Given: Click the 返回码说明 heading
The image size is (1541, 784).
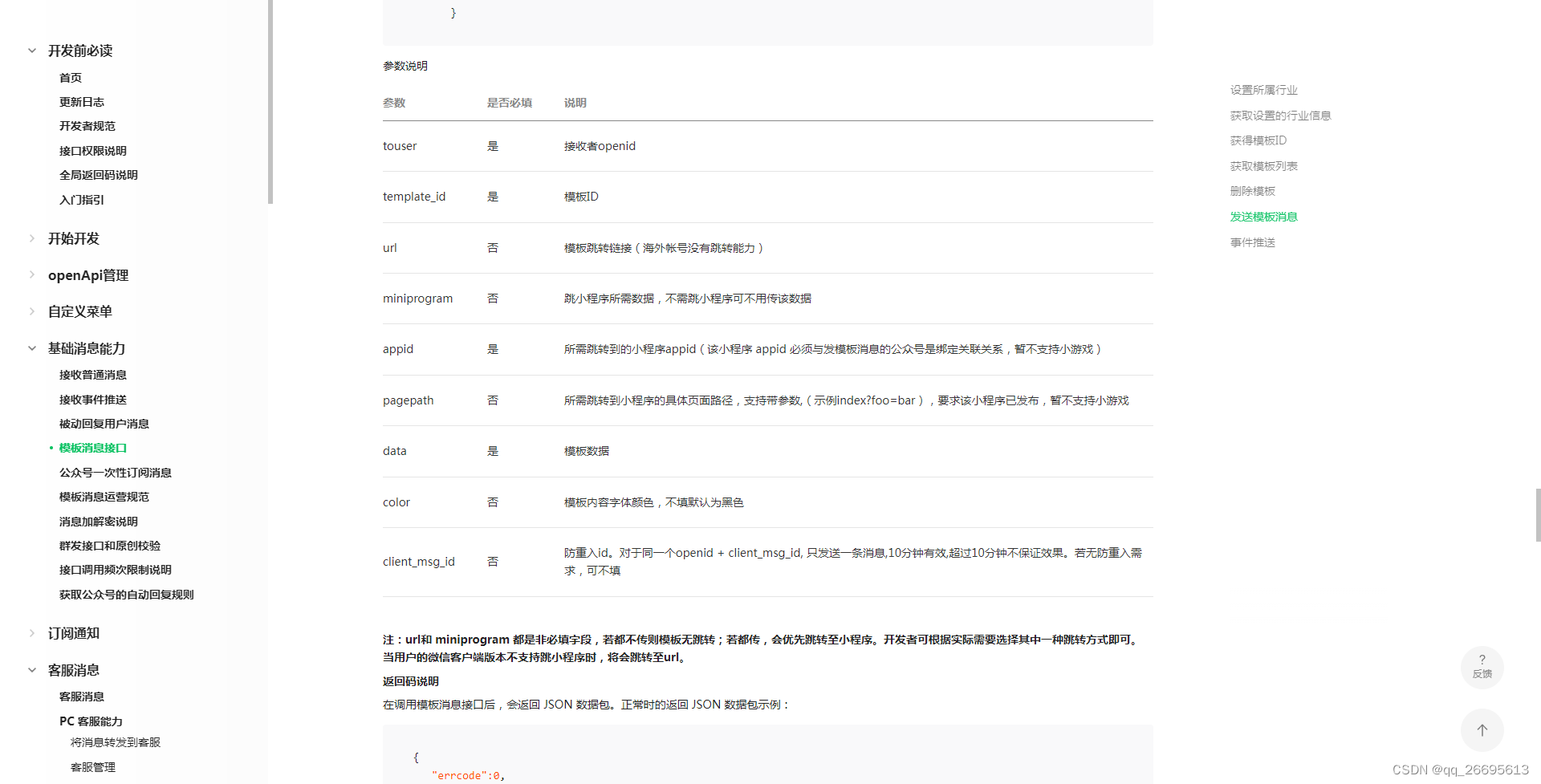Looking at the screenshot, I should coord(411,681).
